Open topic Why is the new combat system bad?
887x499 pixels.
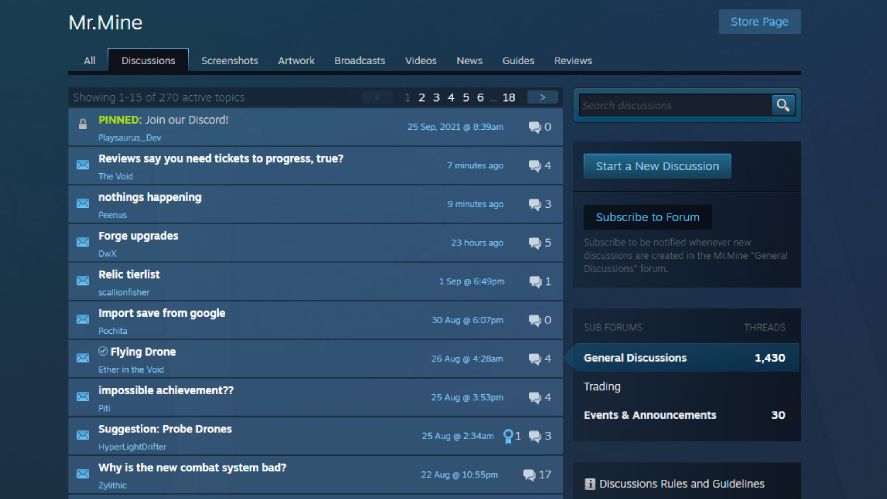pos(192,467)
